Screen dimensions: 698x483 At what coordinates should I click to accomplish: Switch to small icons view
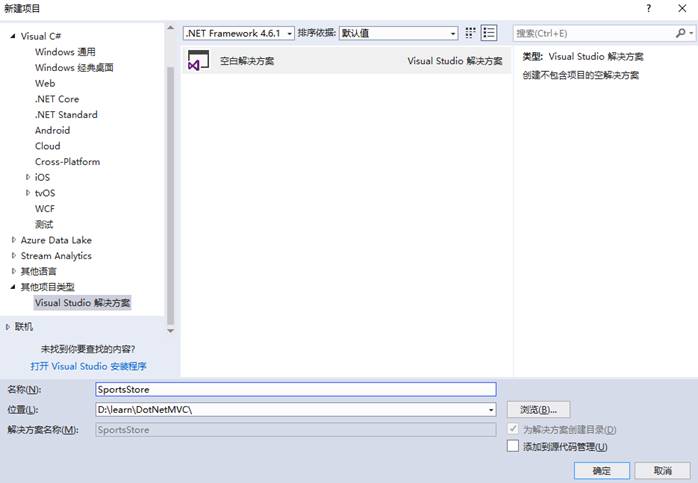coord(470,33)
